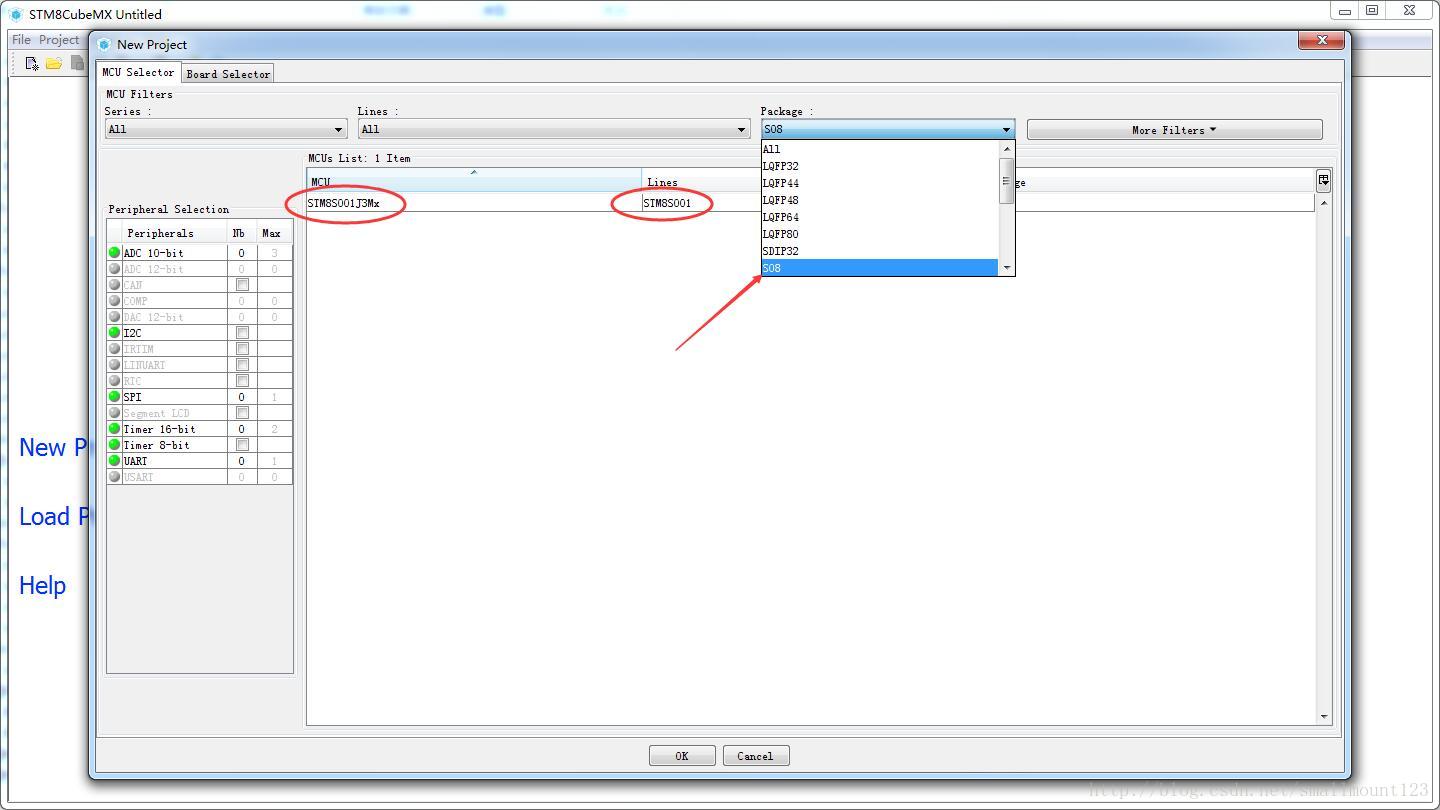Tick the RTC peripheral checkbox

pyautogui.click(x=242, y=381)
